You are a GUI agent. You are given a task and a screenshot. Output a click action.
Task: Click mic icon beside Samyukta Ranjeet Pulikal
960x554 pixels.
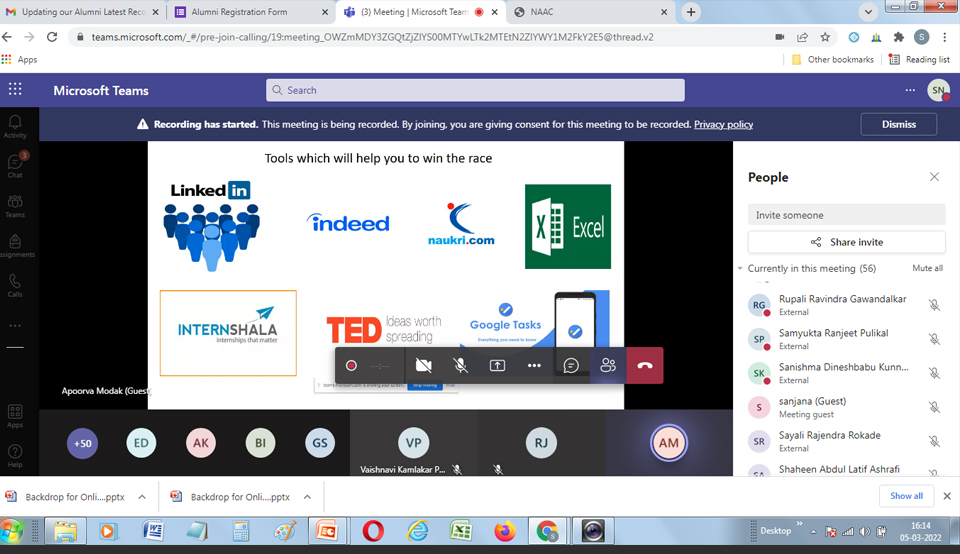934,339
